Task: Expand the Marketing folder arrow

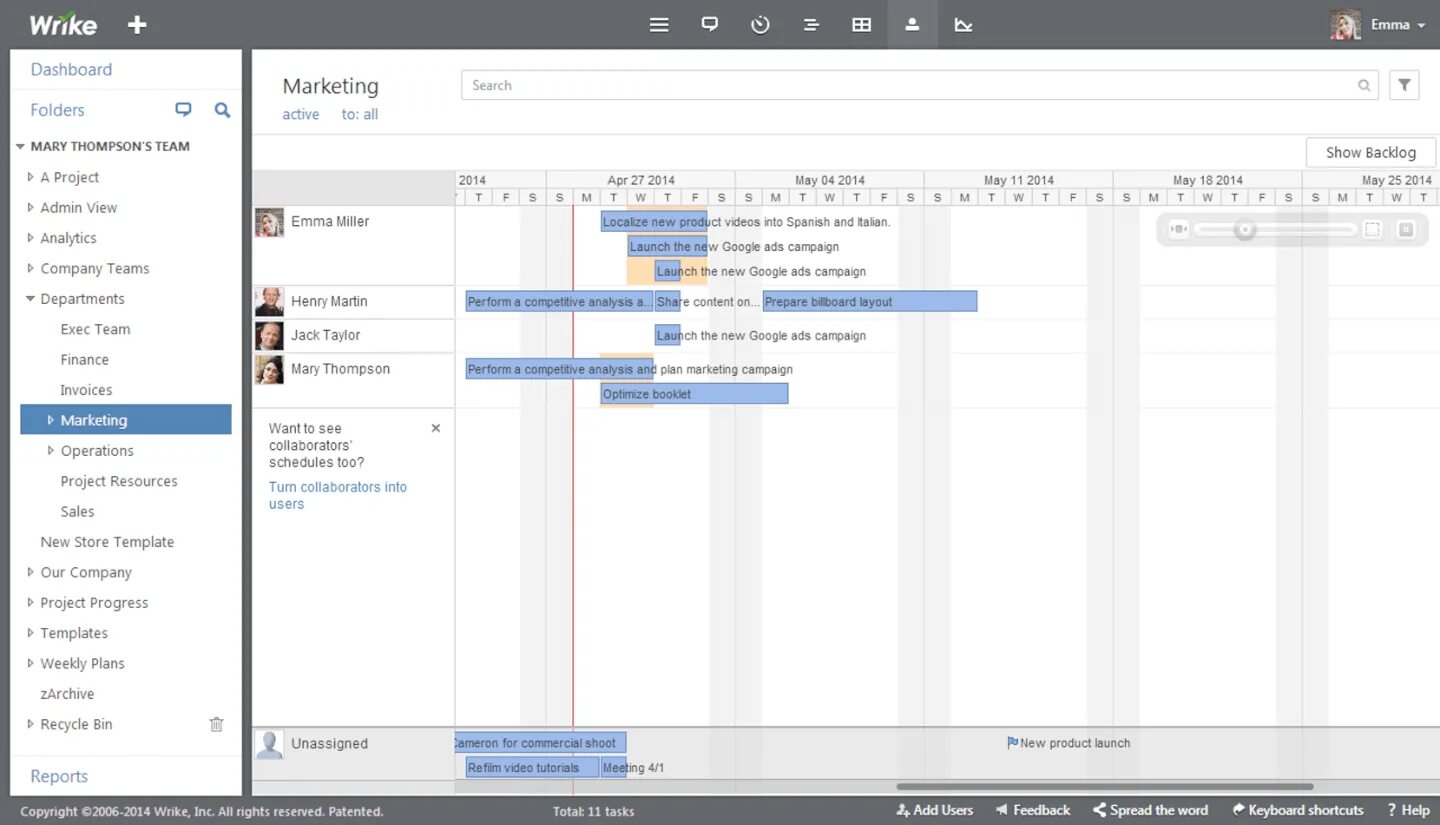Action: (50, 420)
